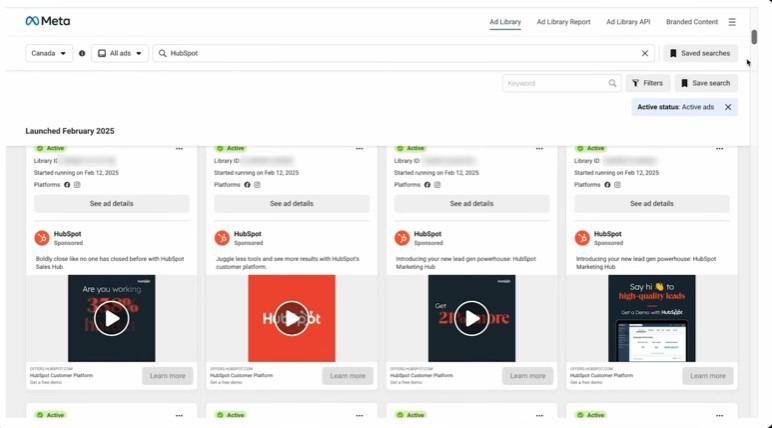Image resolution: width=772 pixels, height=428 pixels.
Task: Open the Ad Library API tab
Action: pyautogui.click(x=628, y=22)
